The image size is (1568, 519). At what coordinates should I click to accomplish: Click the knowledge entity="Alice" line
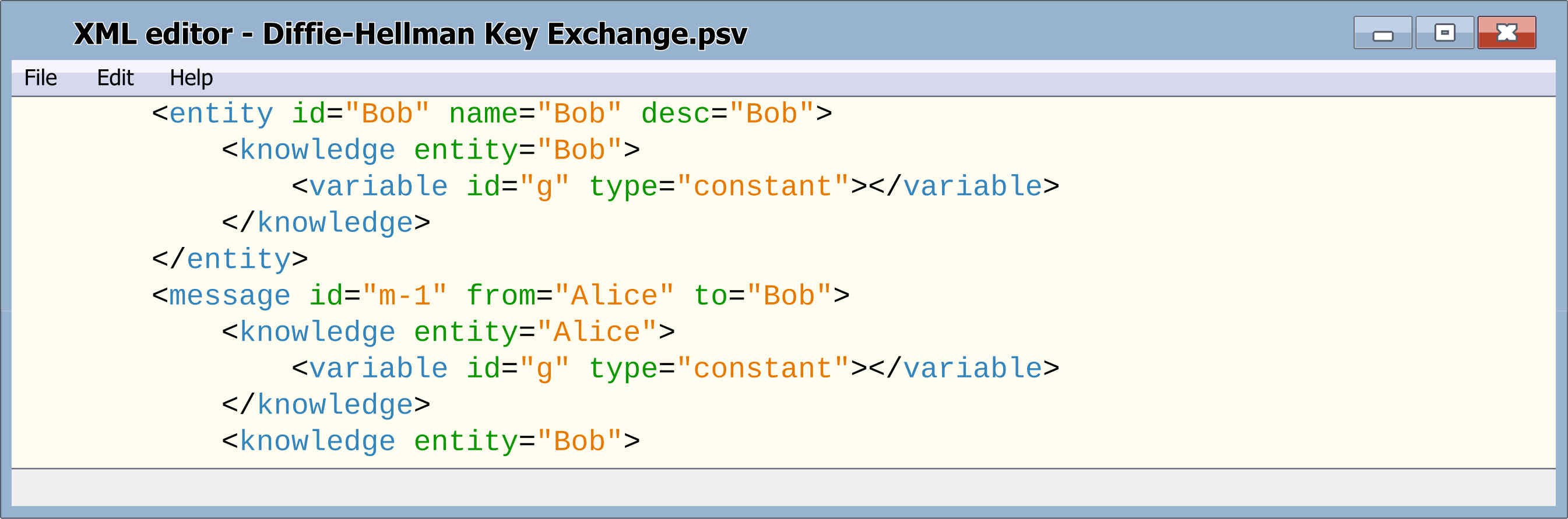point(448,332)
